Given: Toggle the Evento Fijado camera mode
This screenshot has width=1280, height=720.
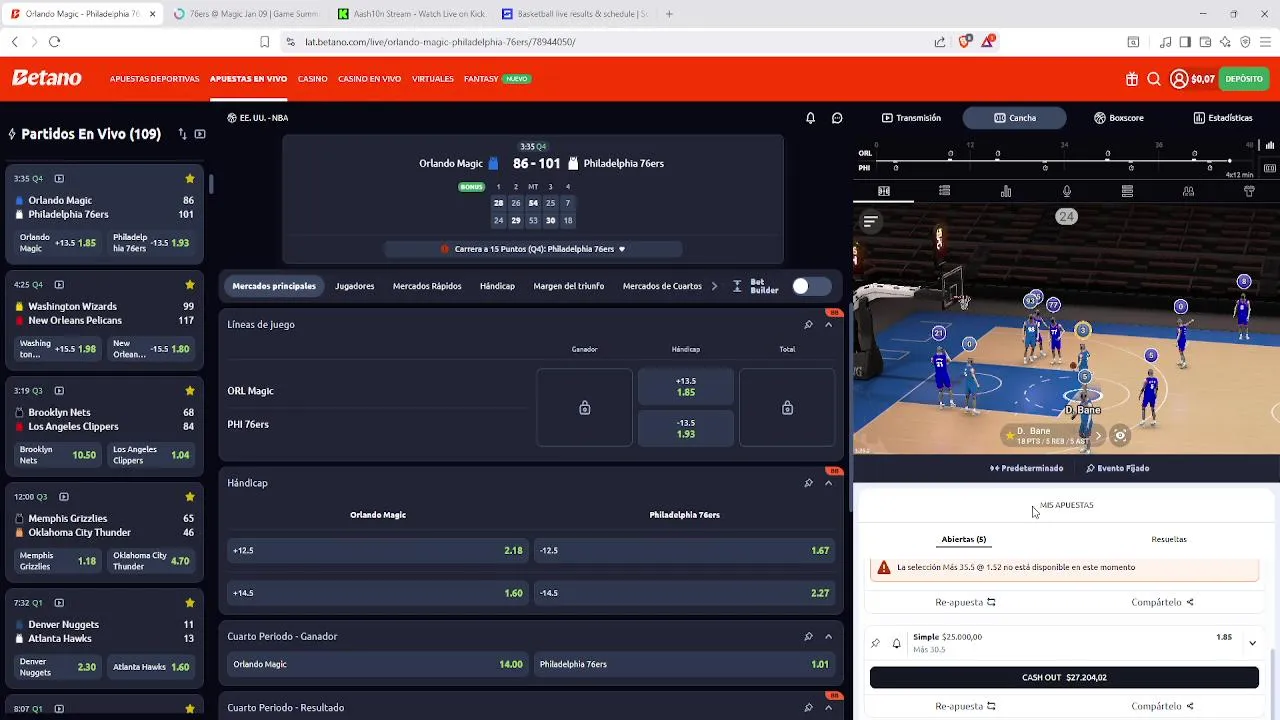Looking at the screenshot, I should pos(1117,468).
